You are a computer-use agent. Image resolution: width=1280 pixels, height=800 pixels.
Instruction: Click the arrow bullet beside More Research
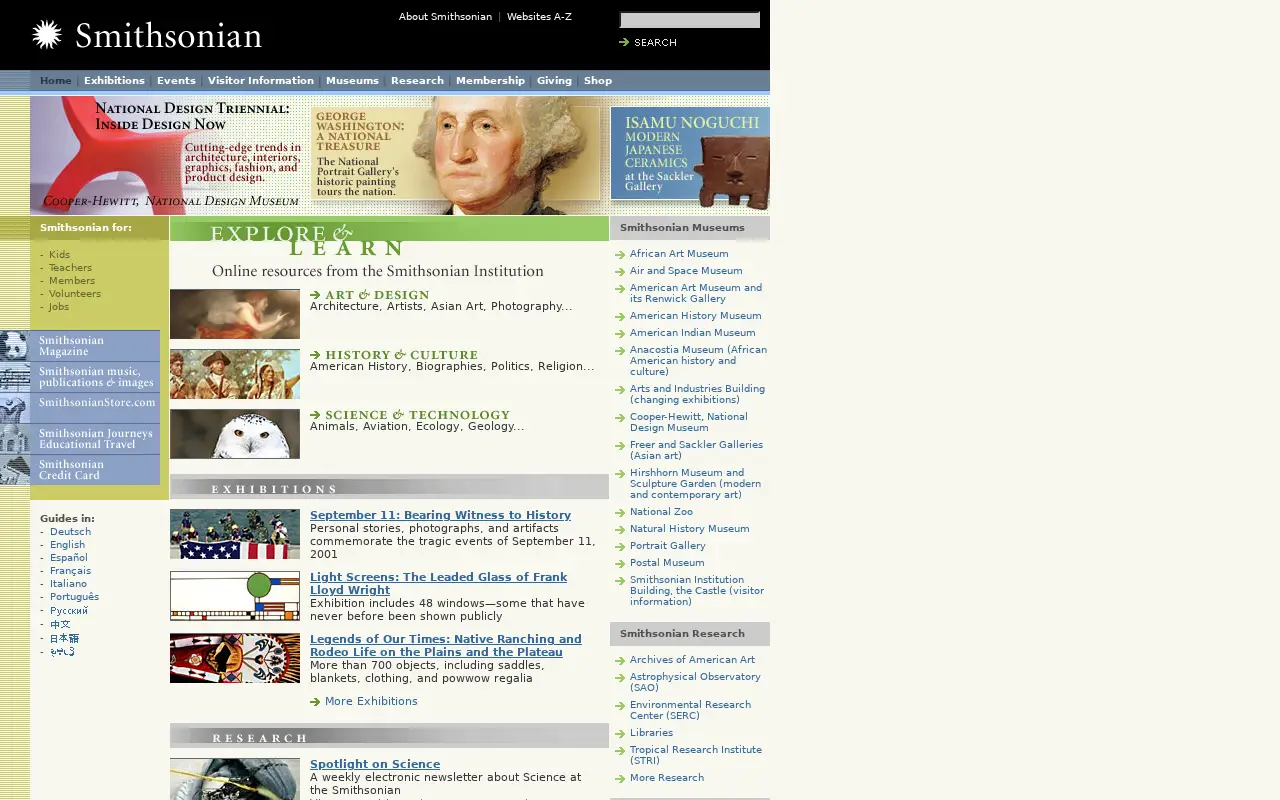620,779
